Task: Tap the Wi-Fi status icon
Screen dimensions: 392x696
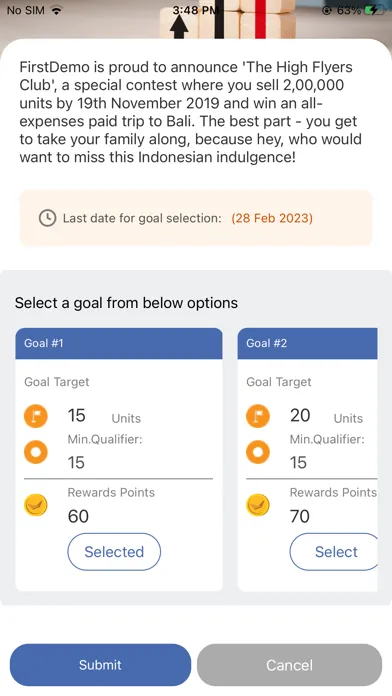Action: pyautogui.click(x=56, y=11)
